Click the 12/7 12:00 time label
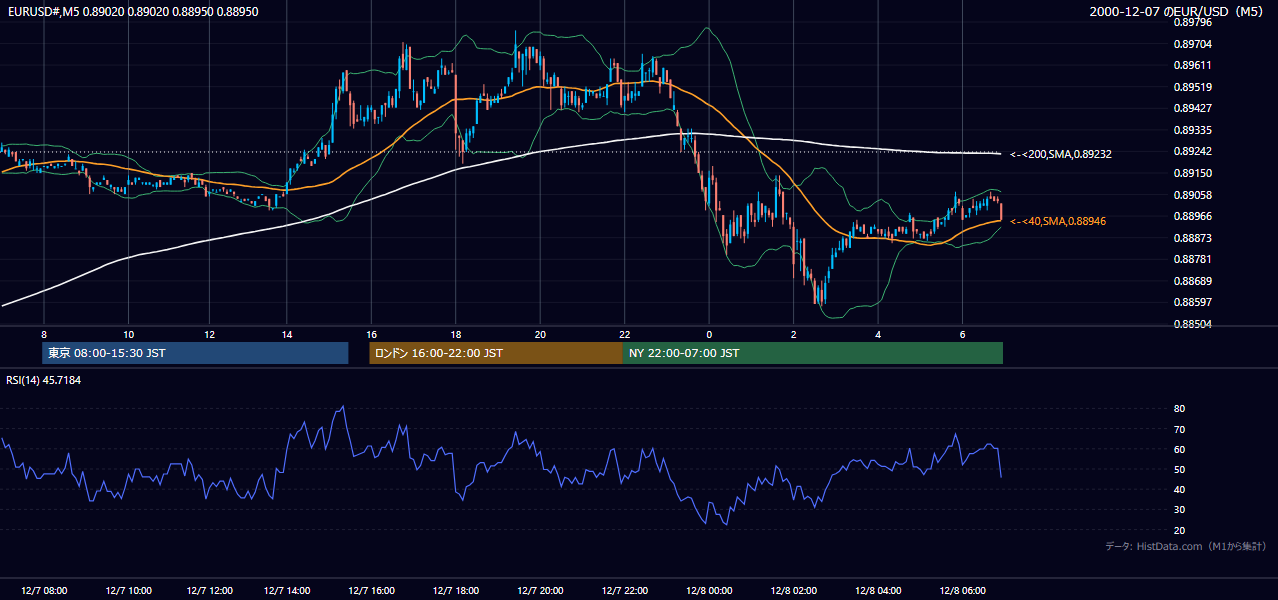 (x=209, y=591)
